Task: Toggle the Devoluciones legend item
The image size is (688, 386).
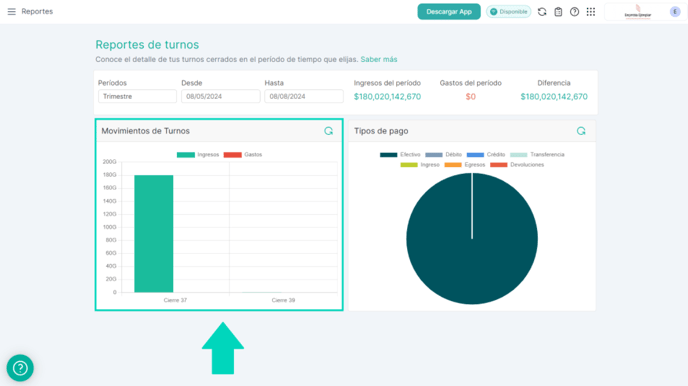Action: [x=517, y=165]
